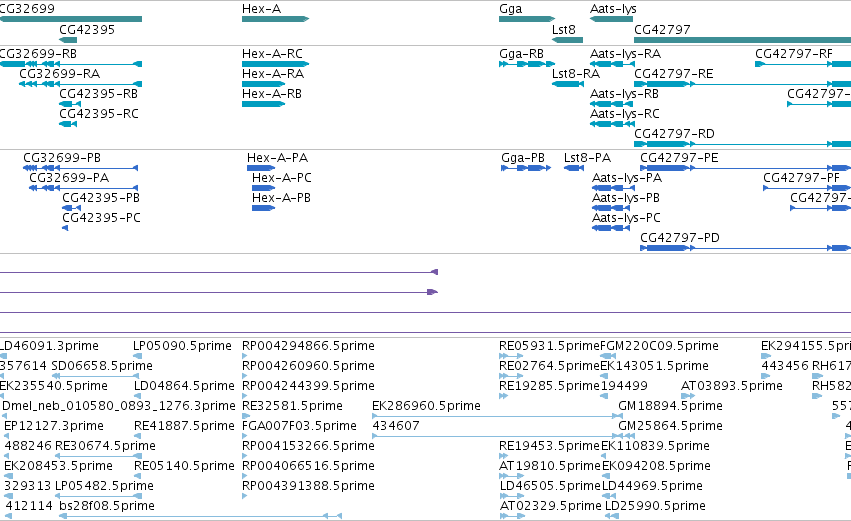
Task: Click transcript label Hex-A-RB
Action: point(271,94)
